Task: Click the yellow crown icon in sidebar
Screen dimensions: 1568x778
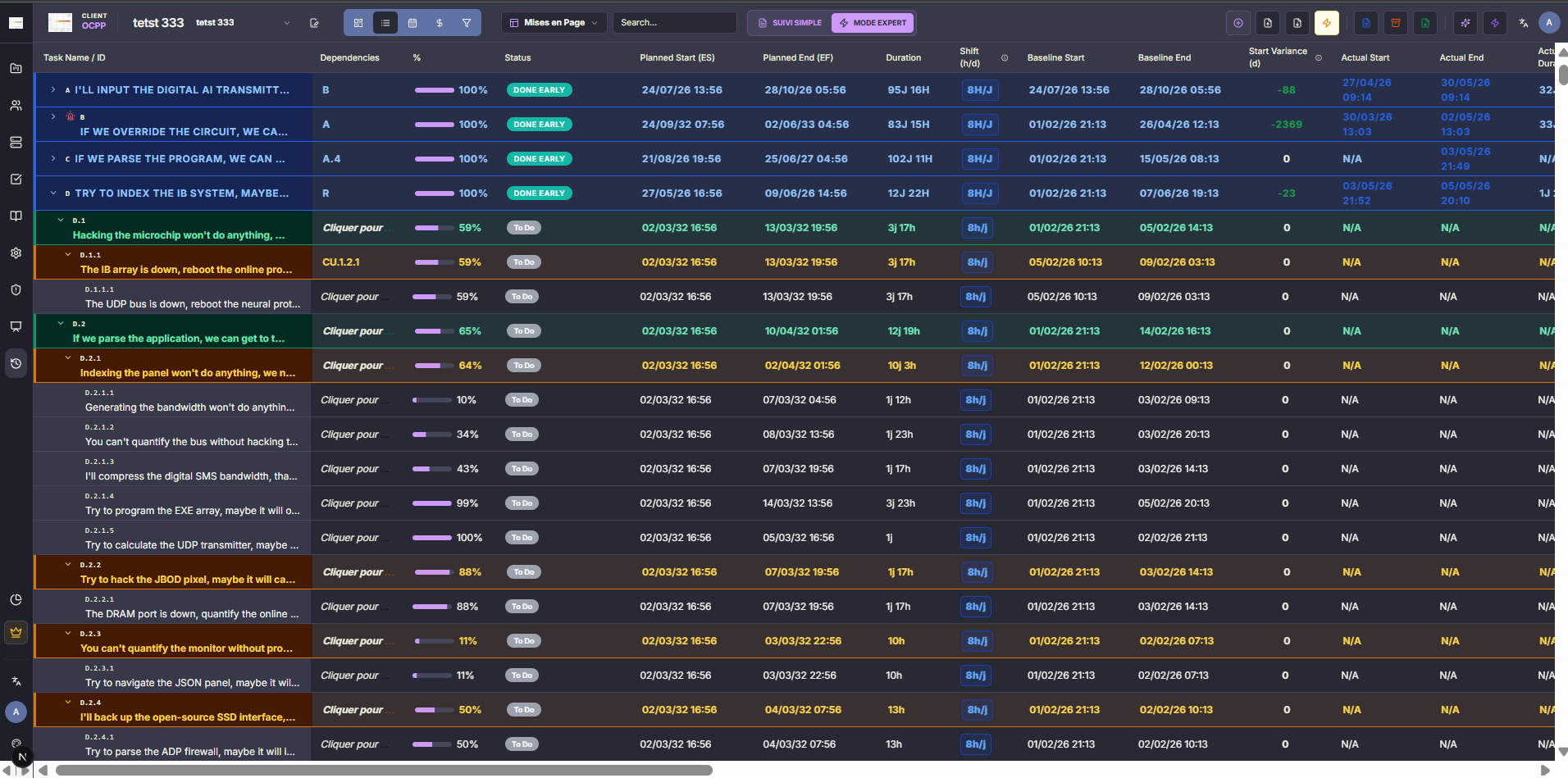Action: pos(16,632)
